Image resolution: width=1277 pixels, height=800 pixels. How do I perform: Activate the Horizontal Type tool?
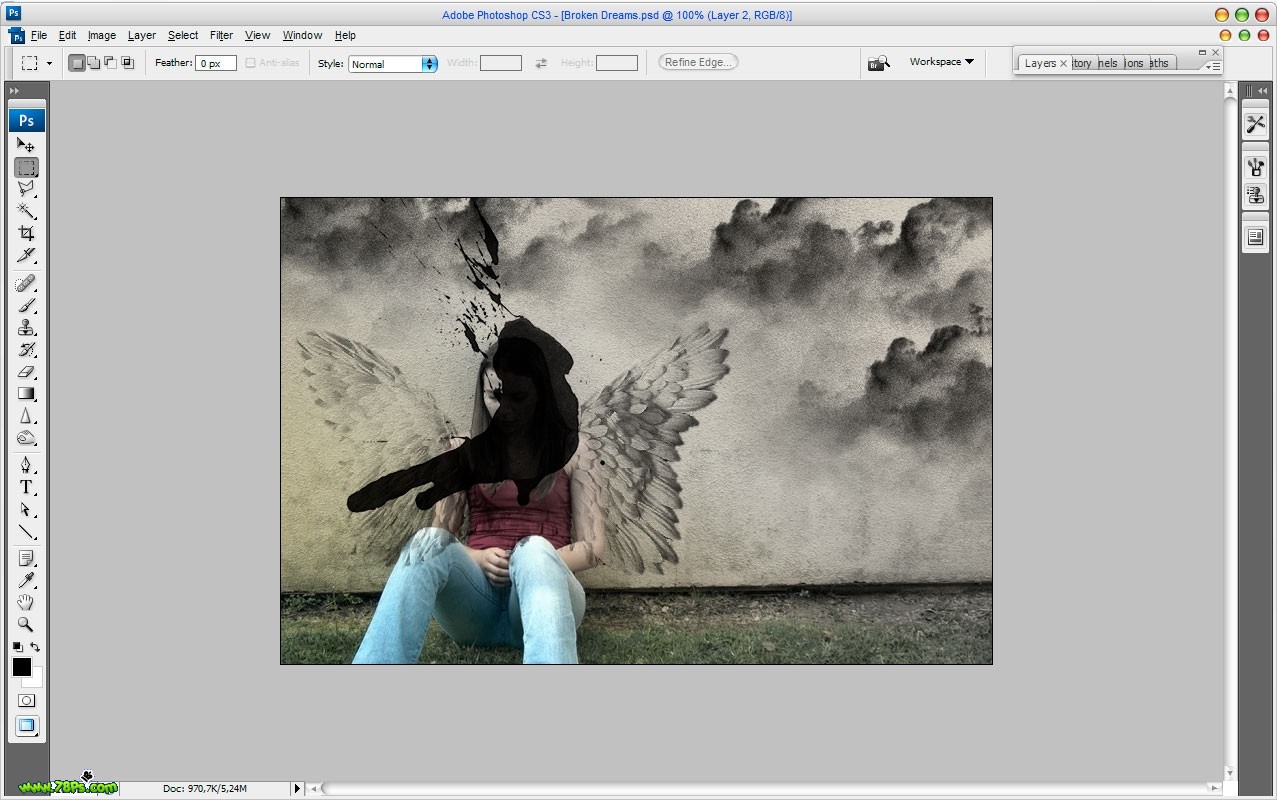pos(26,487)
